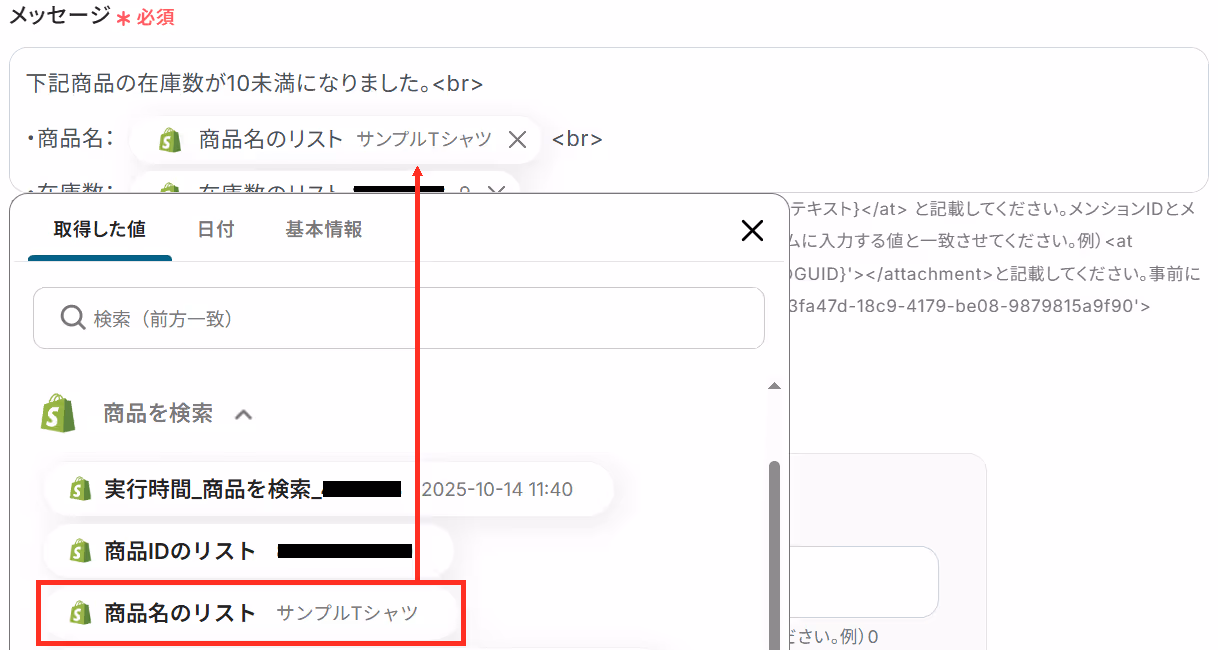Click Shopify icon on 実行時間 row

click(81, 489)
